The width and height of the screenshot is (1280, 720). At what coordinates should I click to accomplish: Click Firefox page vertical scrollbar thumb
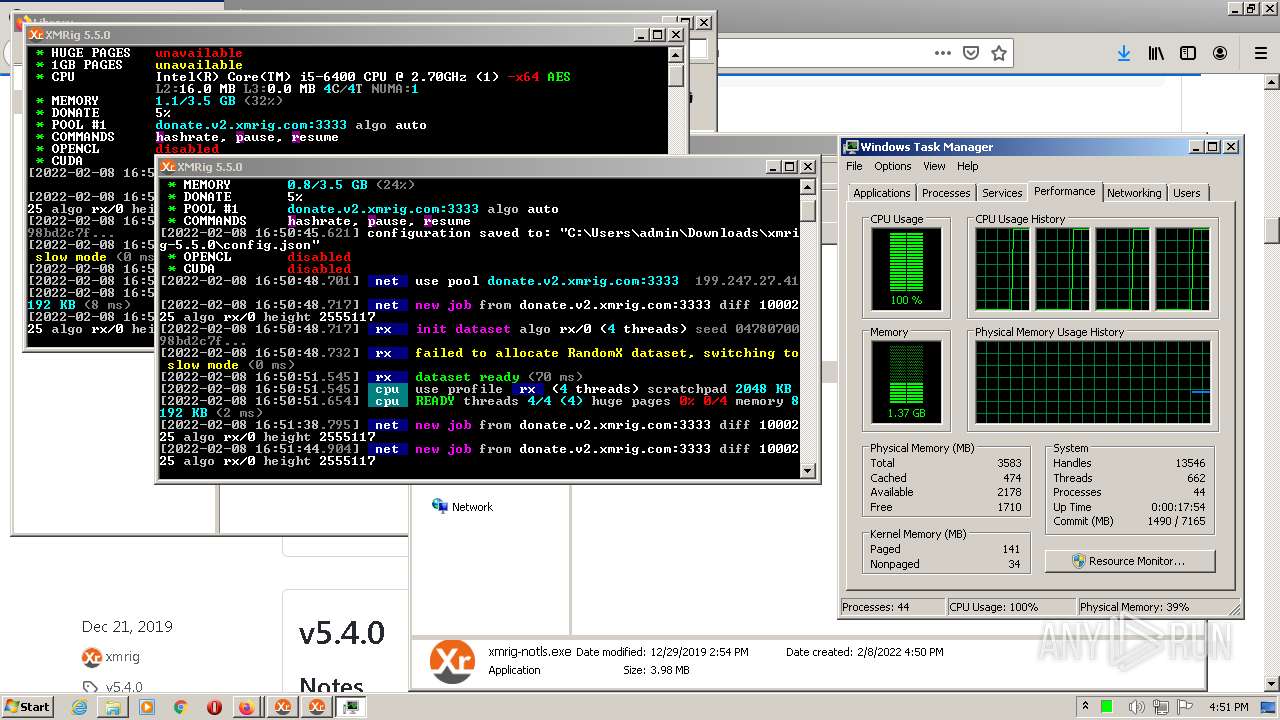pyautogui.click(x=1272, y=230)
